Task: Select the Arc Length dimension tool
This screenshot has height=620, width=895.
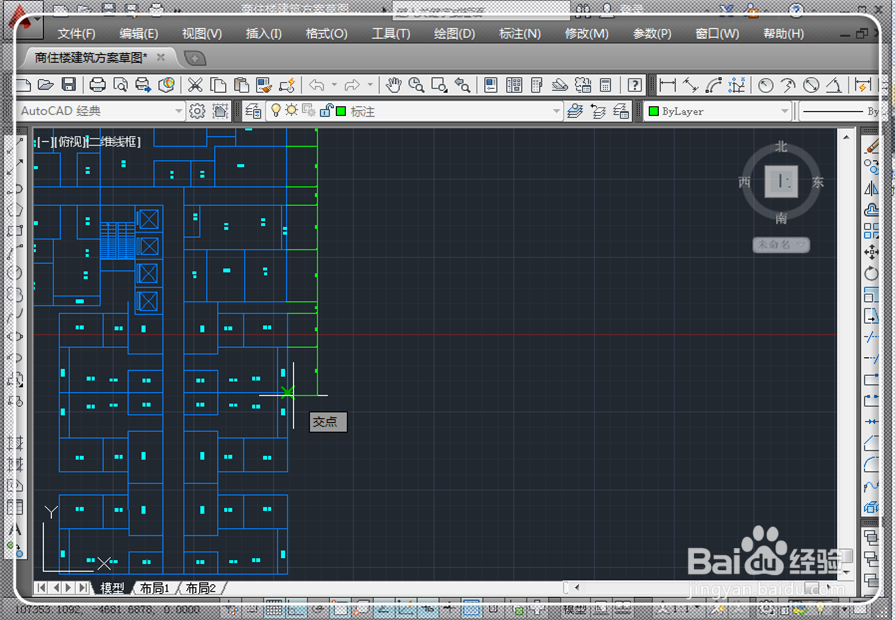Action: 713,86
